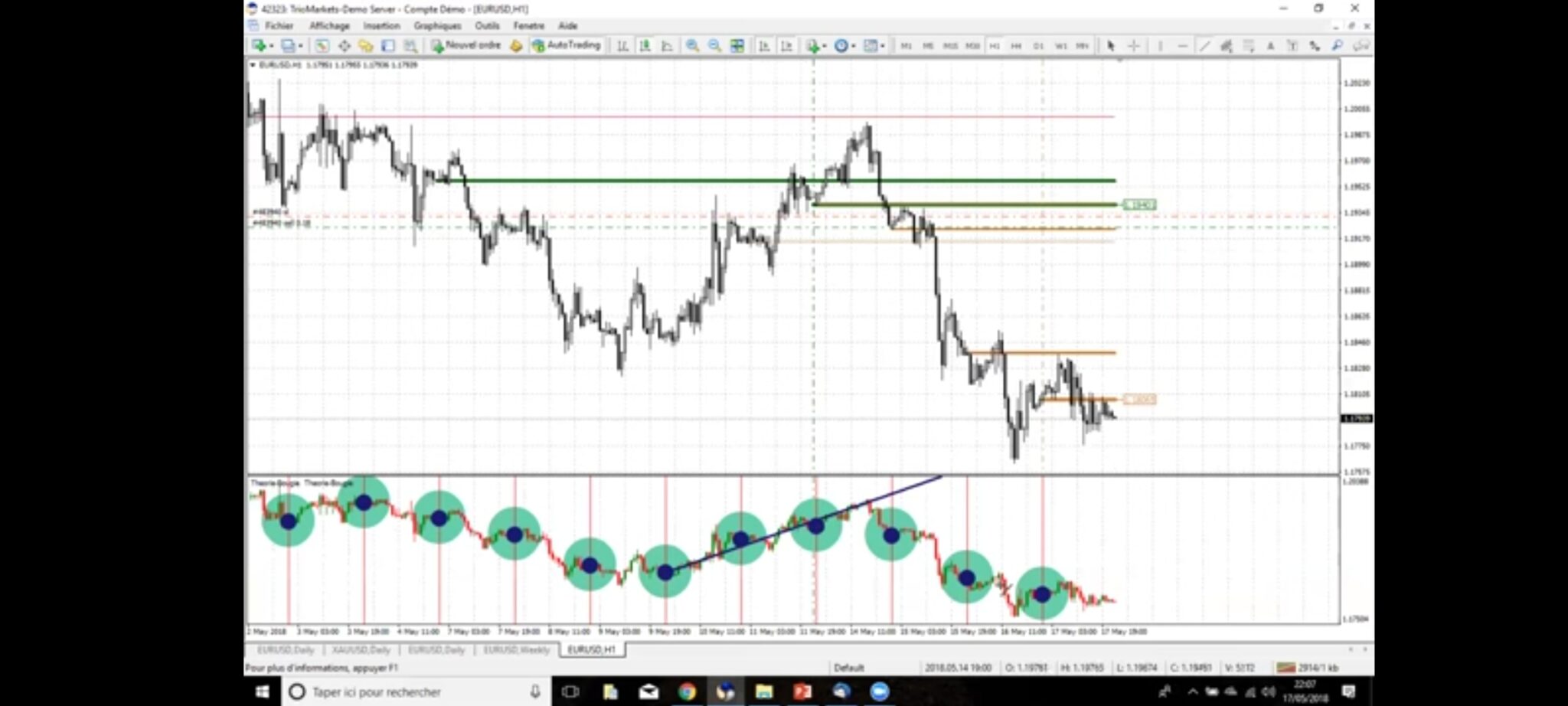Viewport: 1568px width, 706px height.
Task: Click the magnifier search icon in toolbar
Action: coord(1338,46)
